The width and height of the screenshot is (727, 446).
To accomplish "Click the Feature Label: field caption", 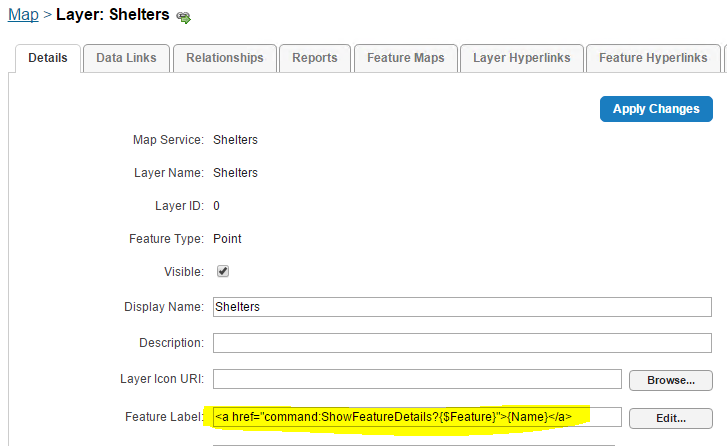I will tap(164, 417).
